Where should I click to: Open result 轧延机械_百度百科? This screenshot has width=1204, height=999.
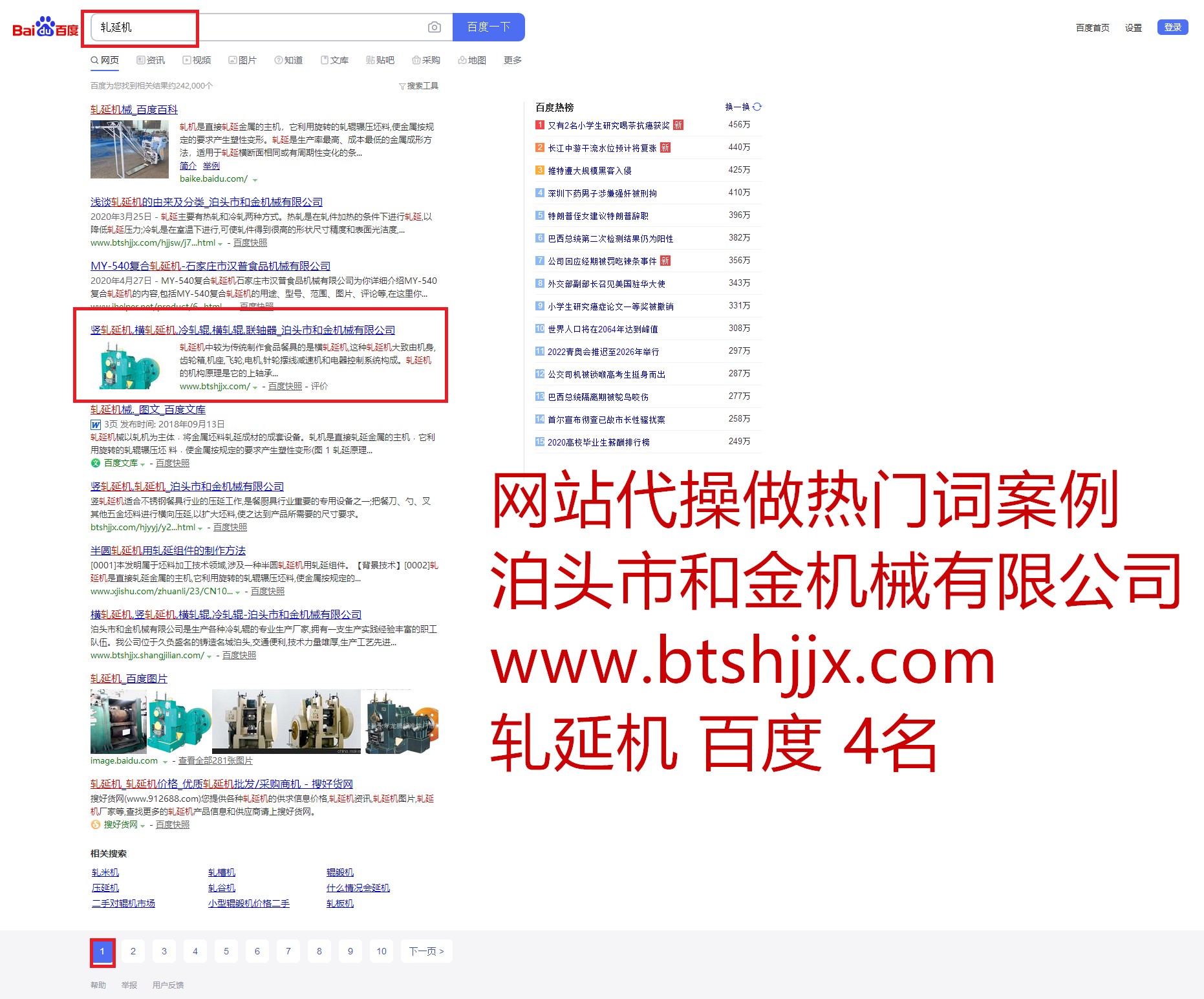click(x=134, y=110)
